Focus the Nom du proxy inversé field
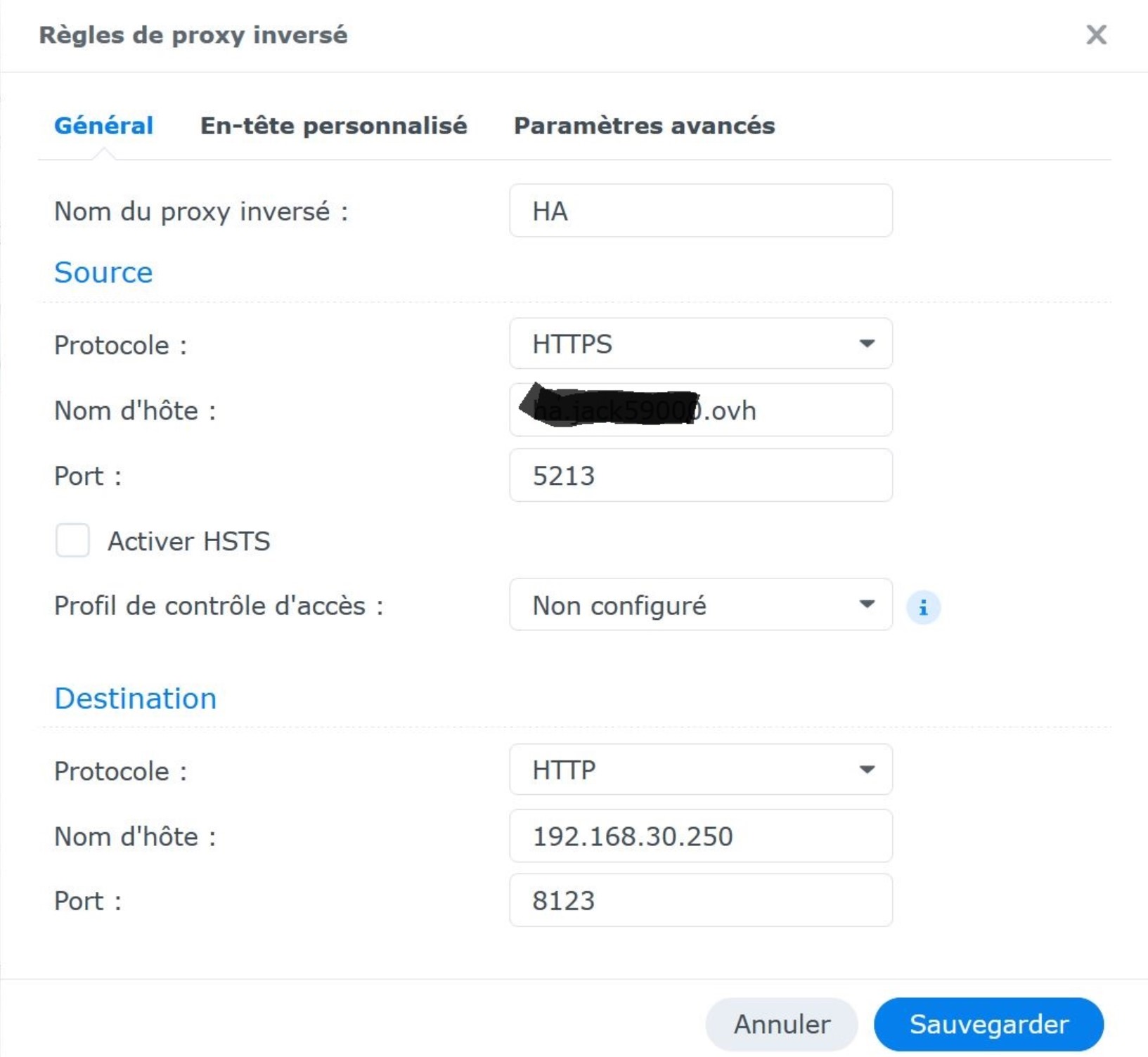1148x1057 pixels. (700, 211)
